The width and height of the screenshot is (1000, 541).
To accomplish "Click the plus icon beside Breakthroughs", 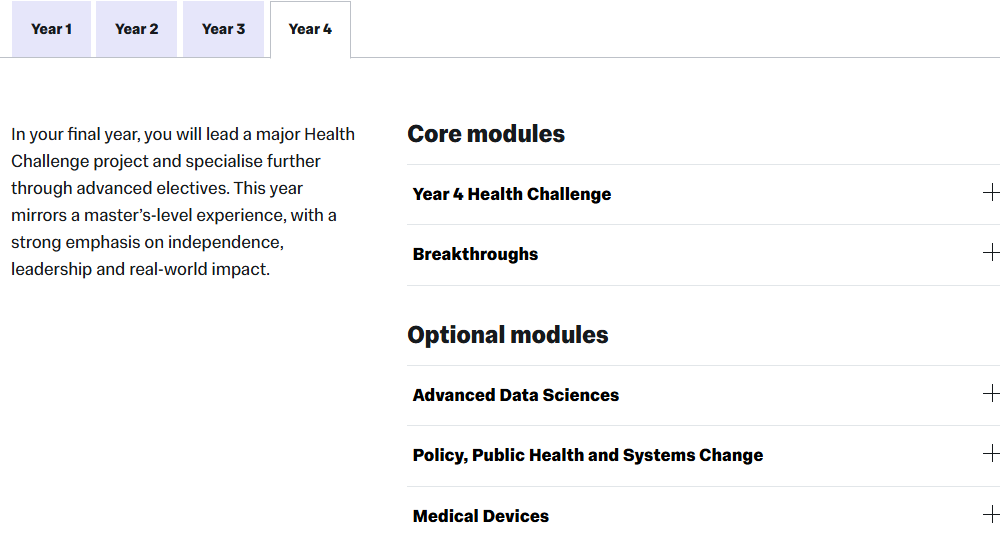I will [991, 253].
